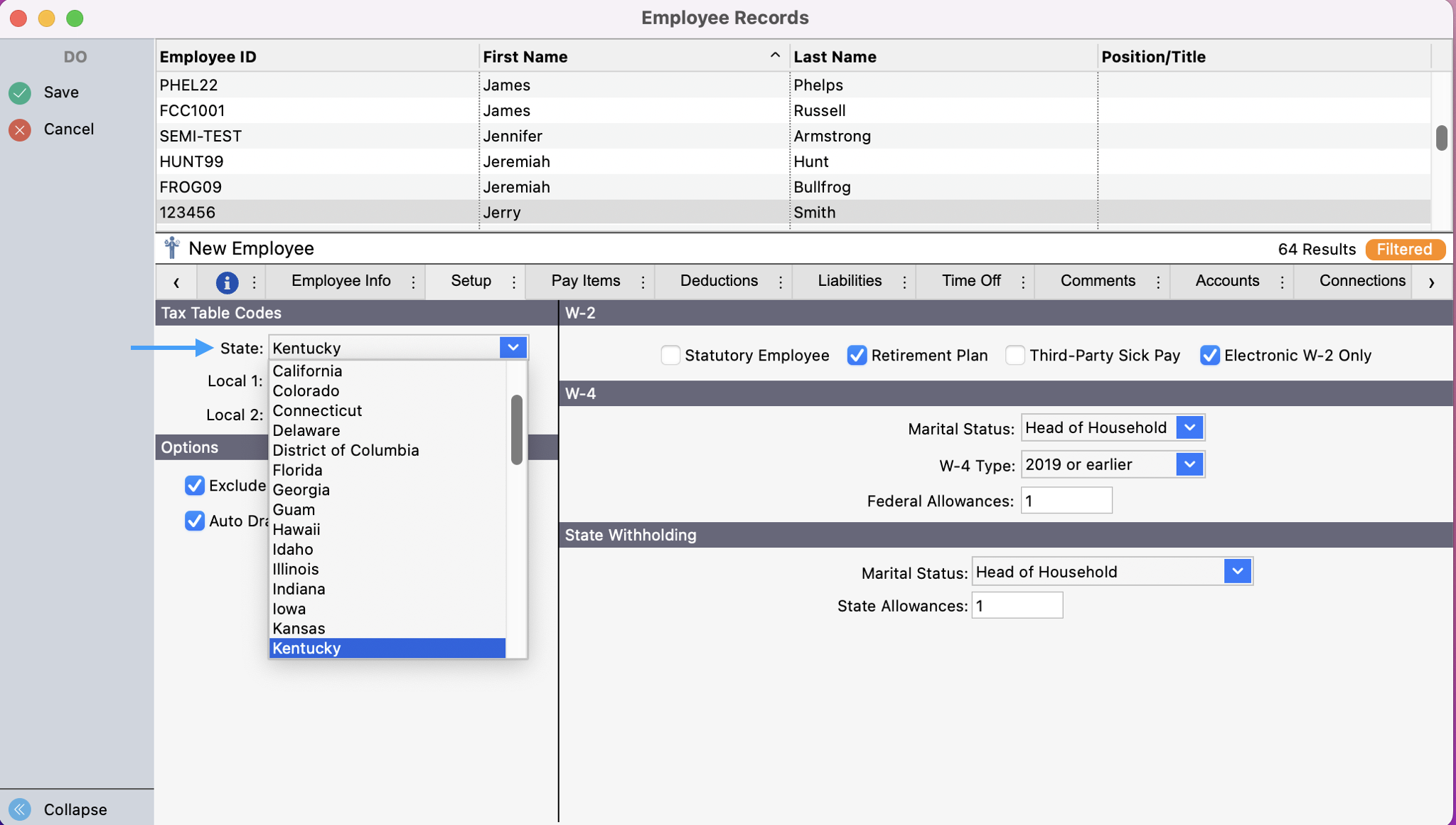Expand the W-4 Type dropdown
This screenshot has width=1456, height=825.
coord(1189,464)
